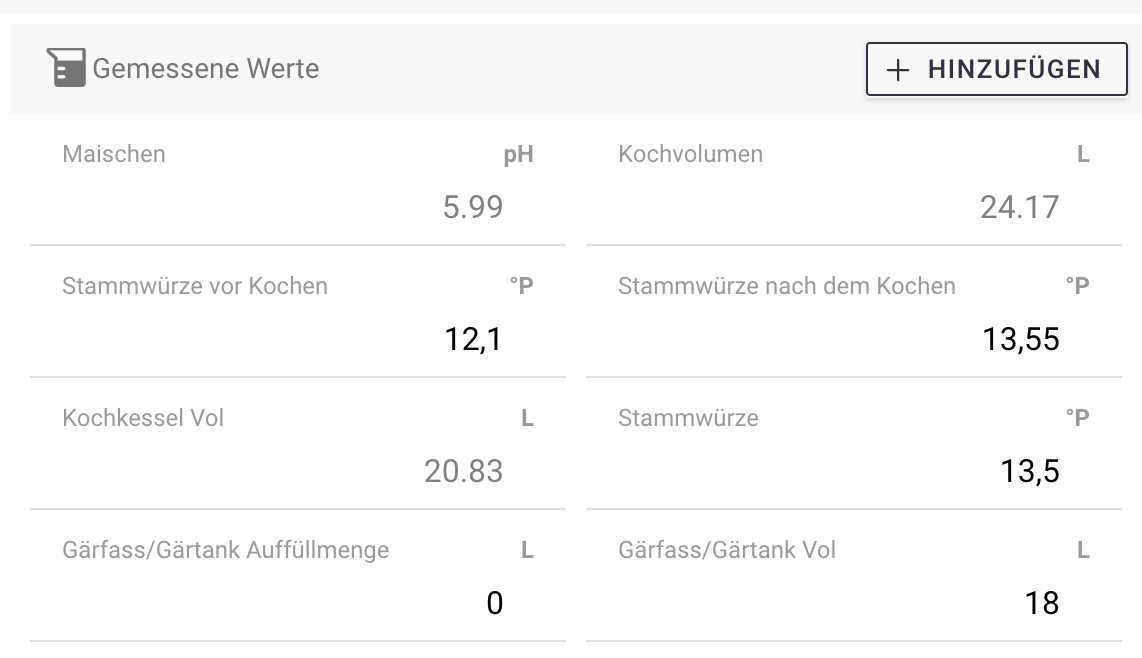Click the pH unit beside Maischen
This screenshot has height=658, width=1142.
click(x=518, y=155)
